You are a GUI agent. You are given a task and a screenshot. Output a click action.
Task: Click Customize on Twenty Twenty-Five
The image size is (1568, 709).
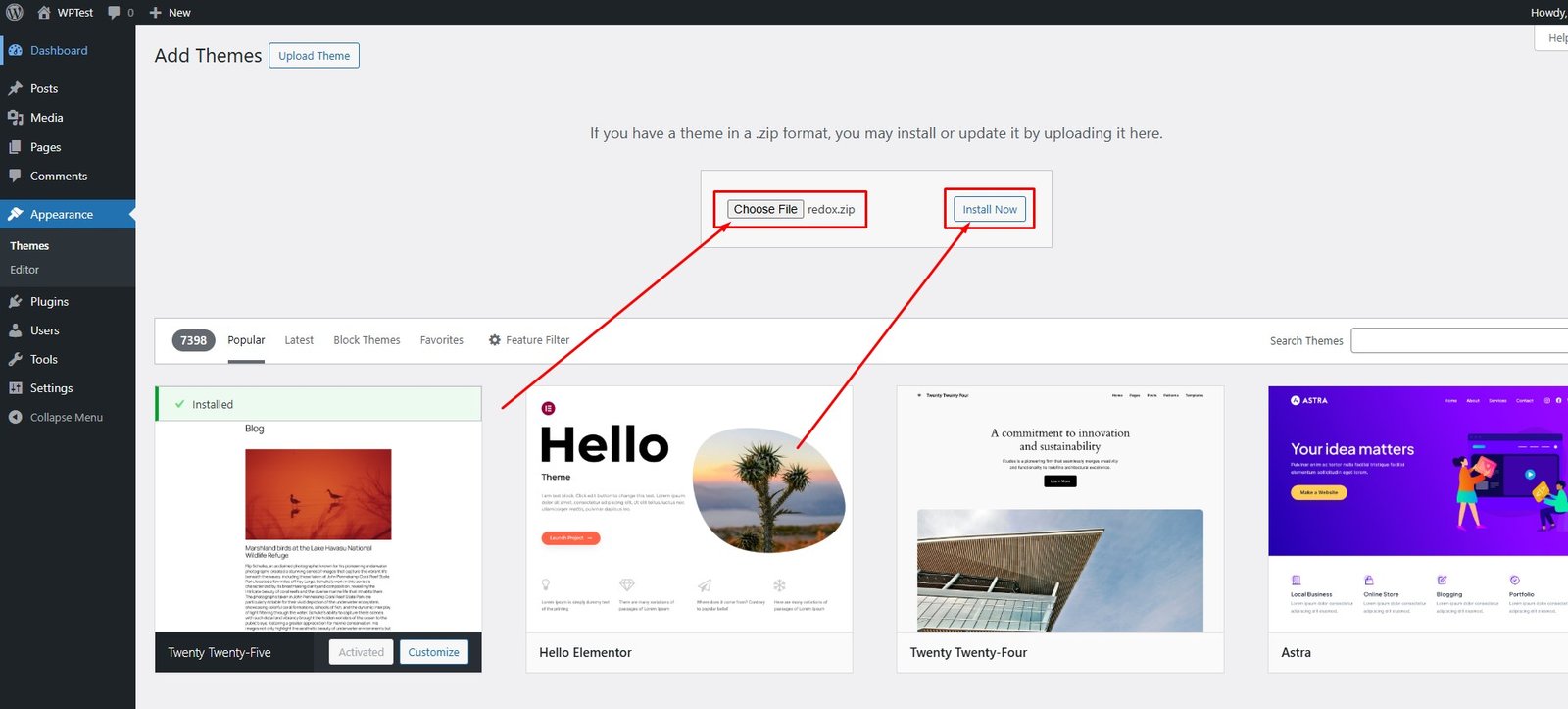pos(433,652)
